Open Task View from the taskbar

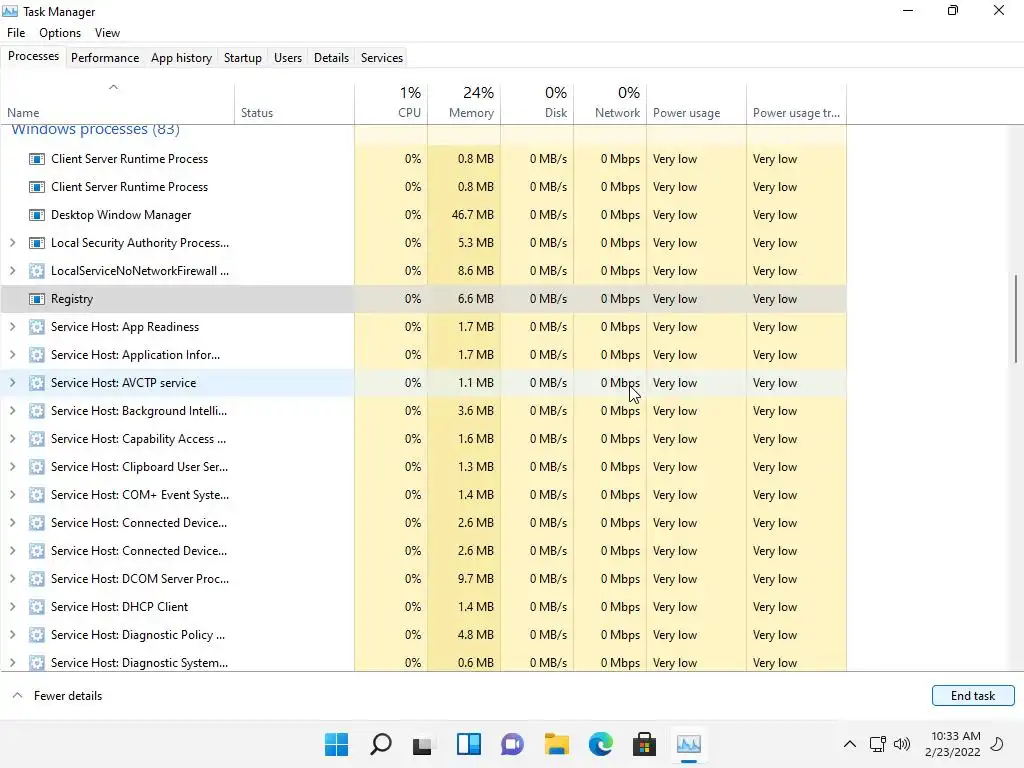423,744
